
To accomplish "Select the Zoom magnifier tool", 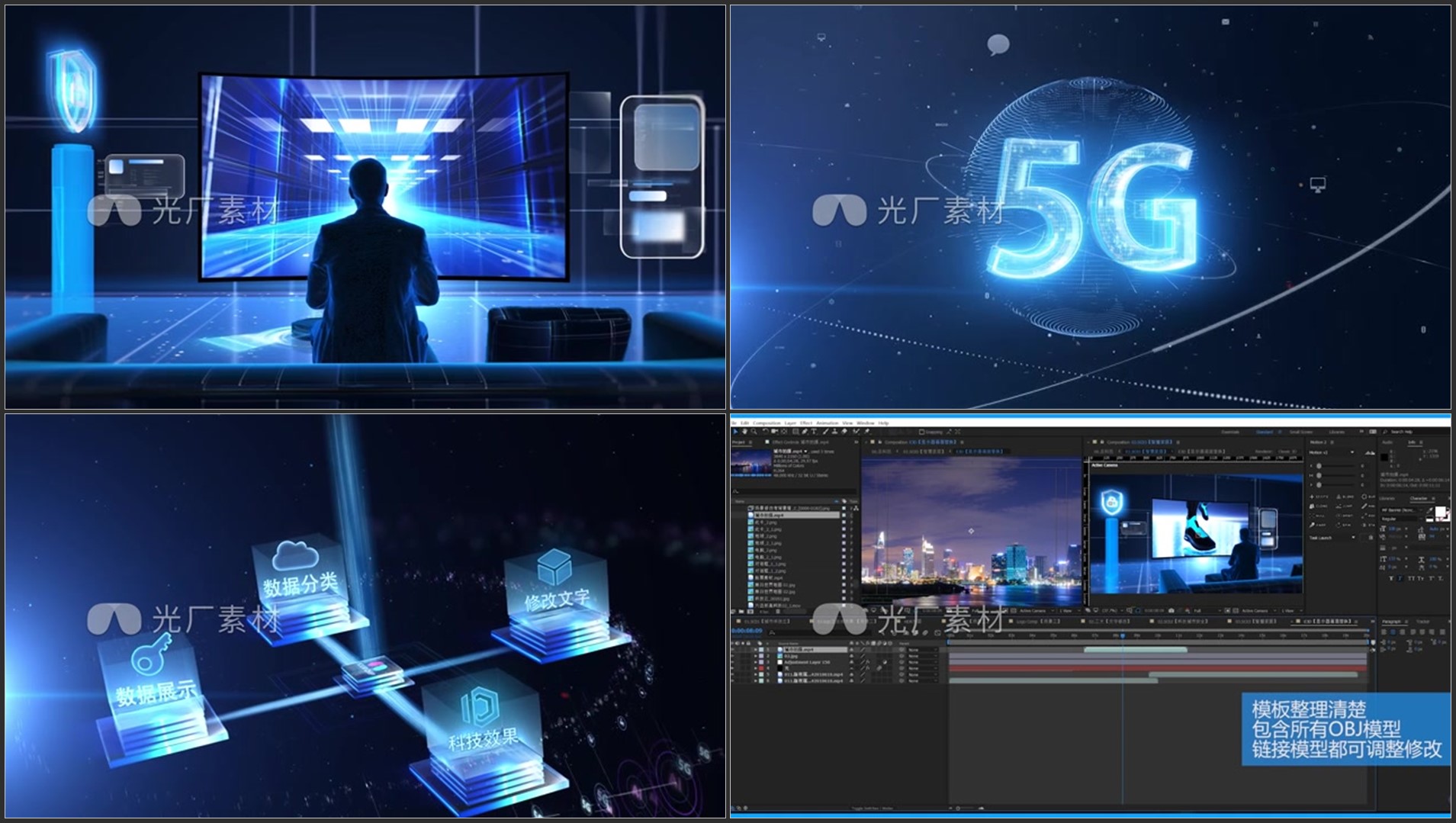I will coord(754,432).
